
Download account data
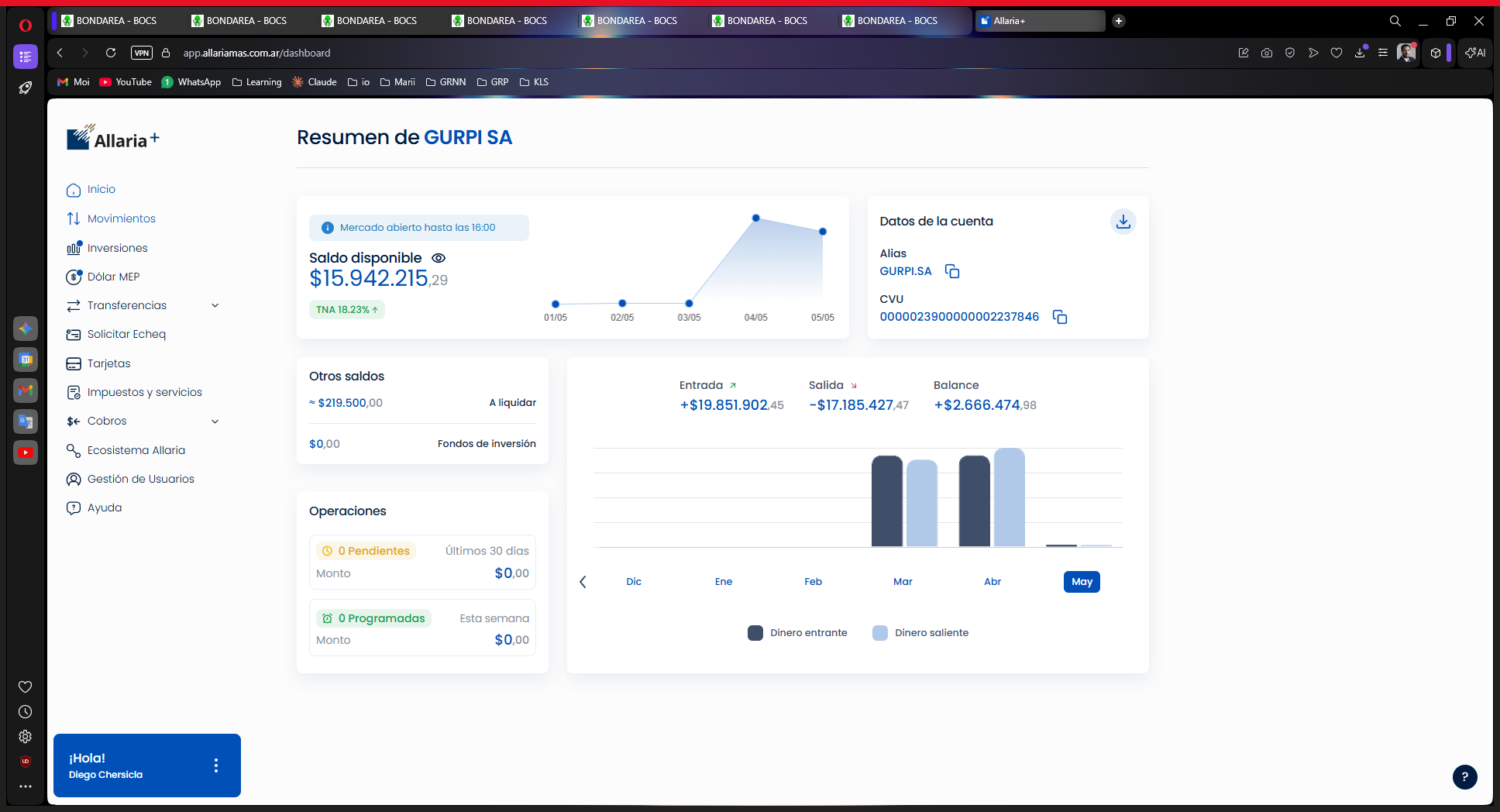[1123, 222]
